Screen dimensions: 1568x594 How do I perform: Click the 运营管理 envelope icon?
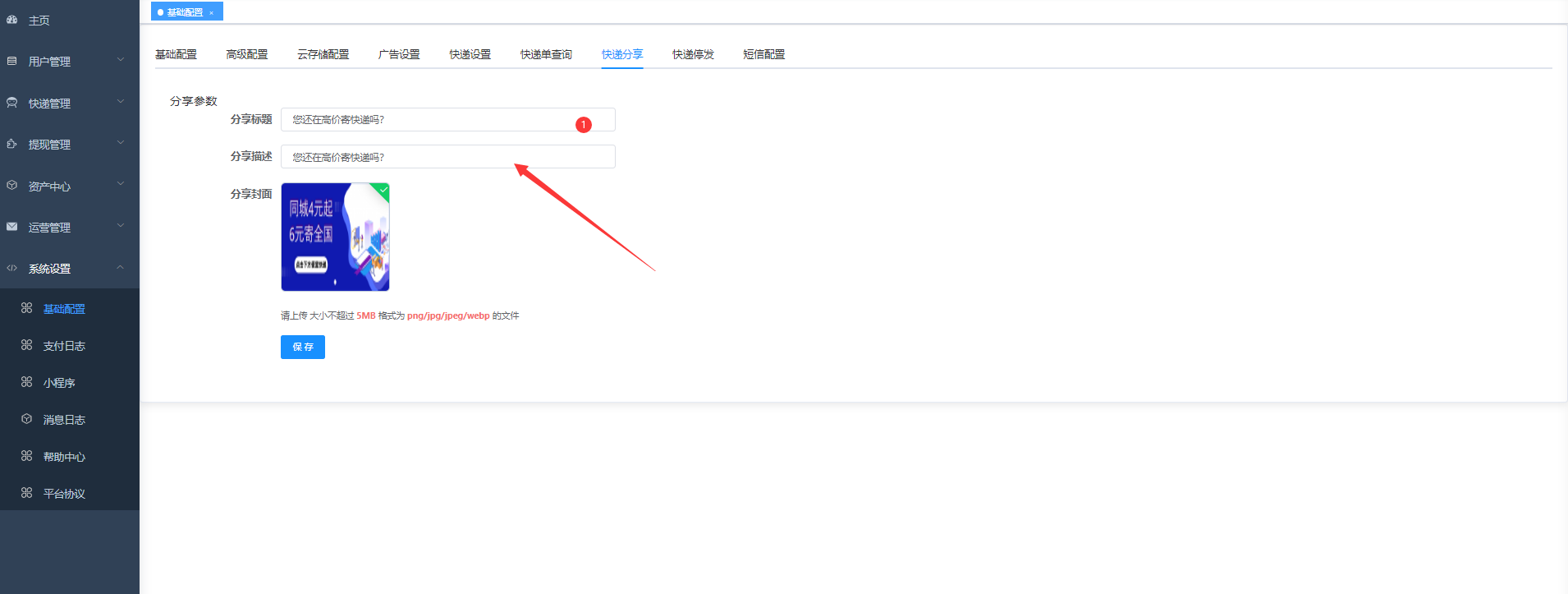tap(11, 227)
